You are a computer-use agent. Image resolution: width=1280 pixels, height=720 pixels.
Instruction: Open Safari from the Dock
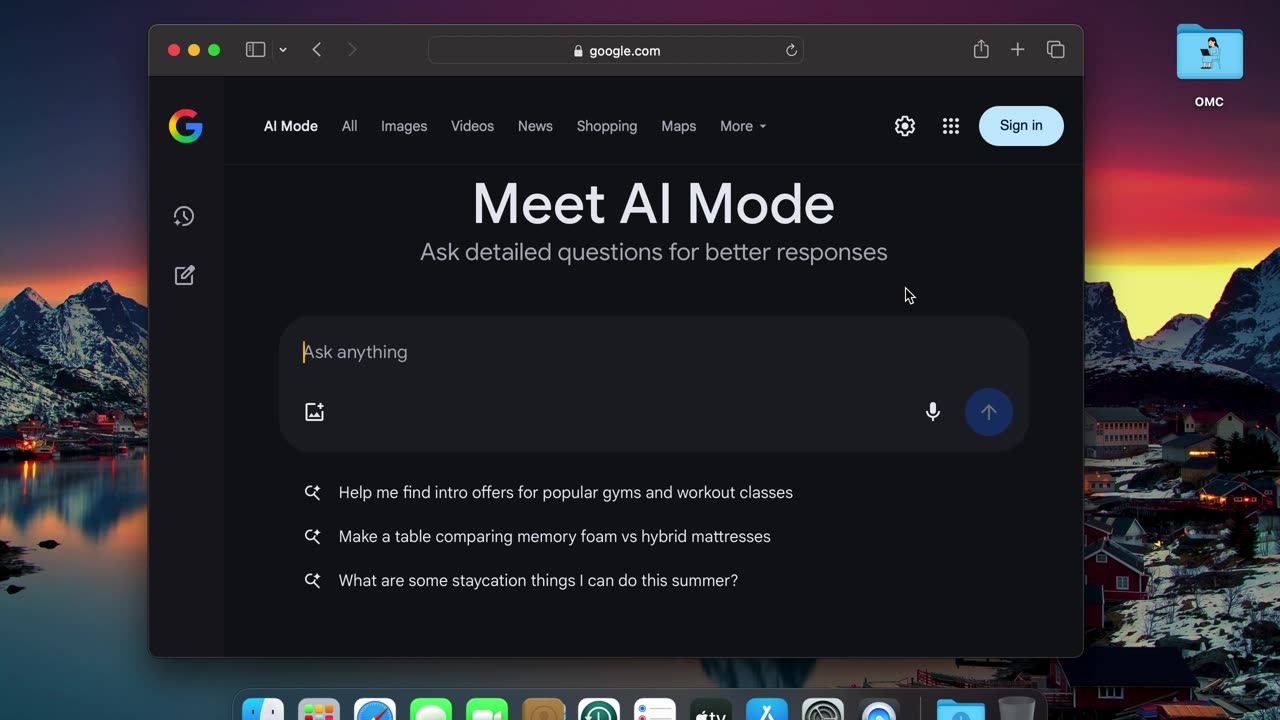[375, 709]
